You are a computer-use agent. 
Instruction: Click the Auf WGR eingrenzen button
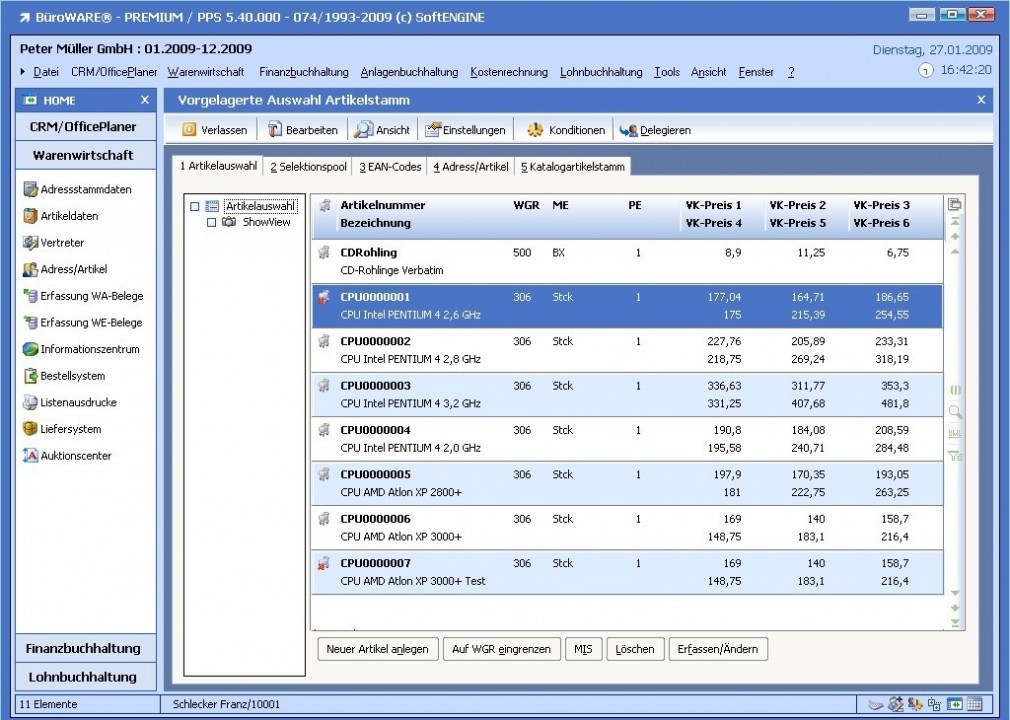click(501, 649)
